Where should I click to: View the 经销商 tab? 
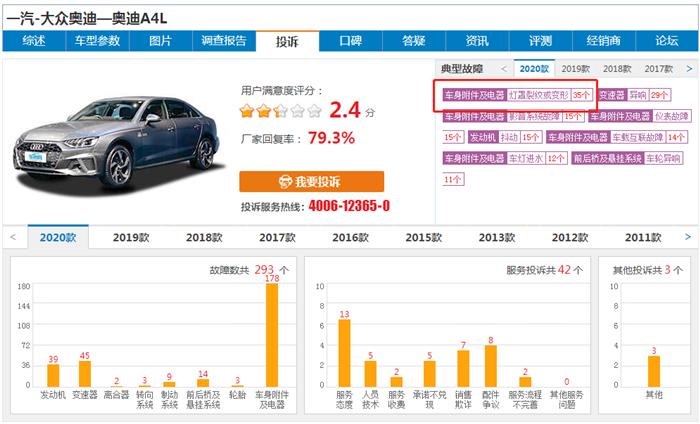point(604,41)
